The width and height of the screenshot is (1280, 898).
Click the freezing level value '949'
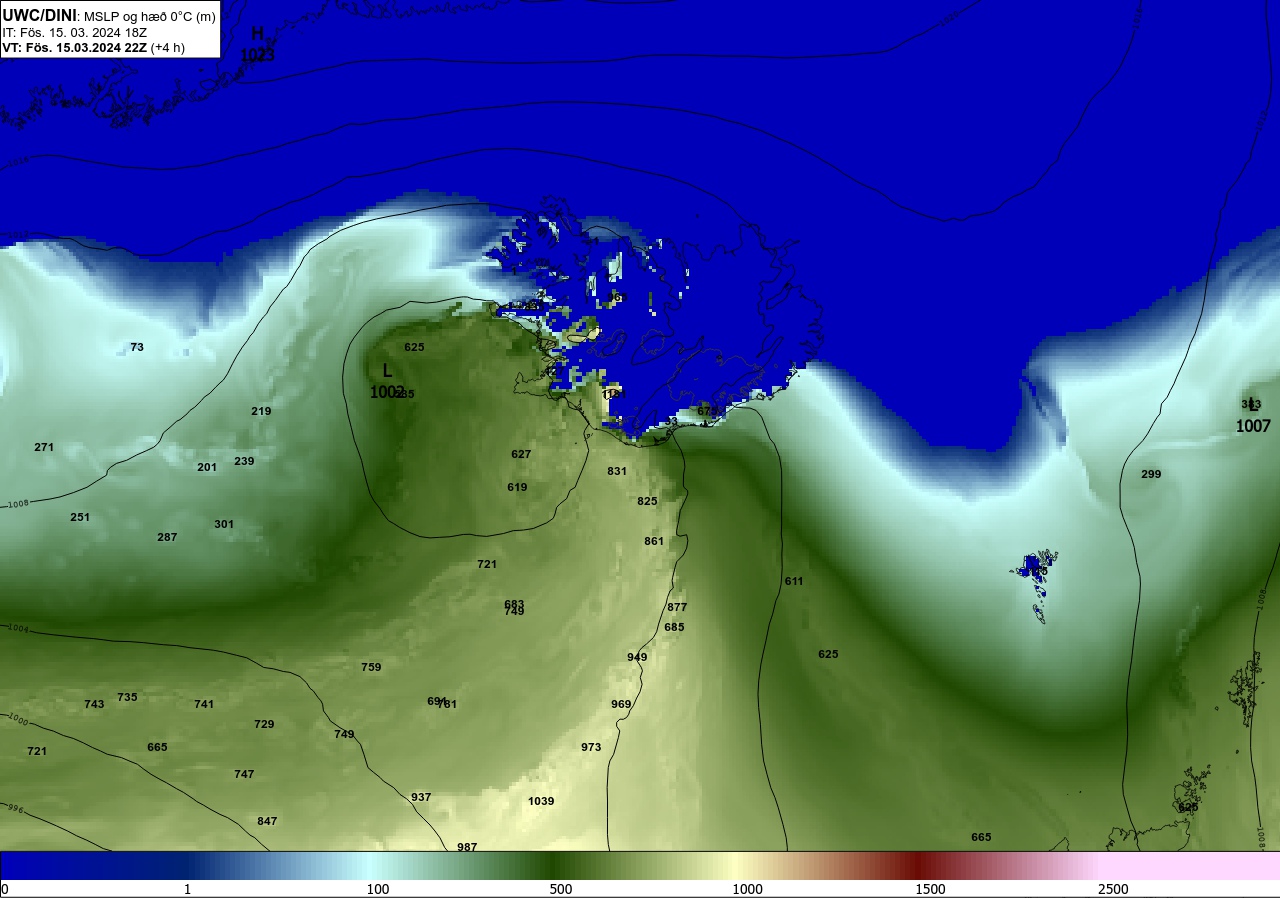(x=637, y=657)
